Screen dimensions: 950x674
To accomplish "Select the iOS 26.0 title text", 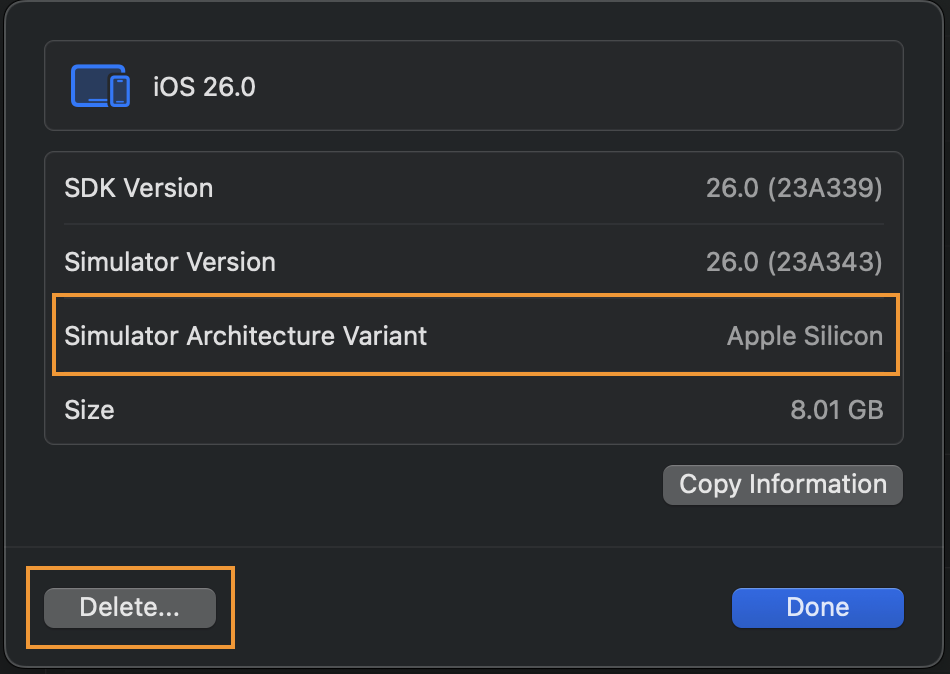I will pyautogui.click(x=204, y=87).
